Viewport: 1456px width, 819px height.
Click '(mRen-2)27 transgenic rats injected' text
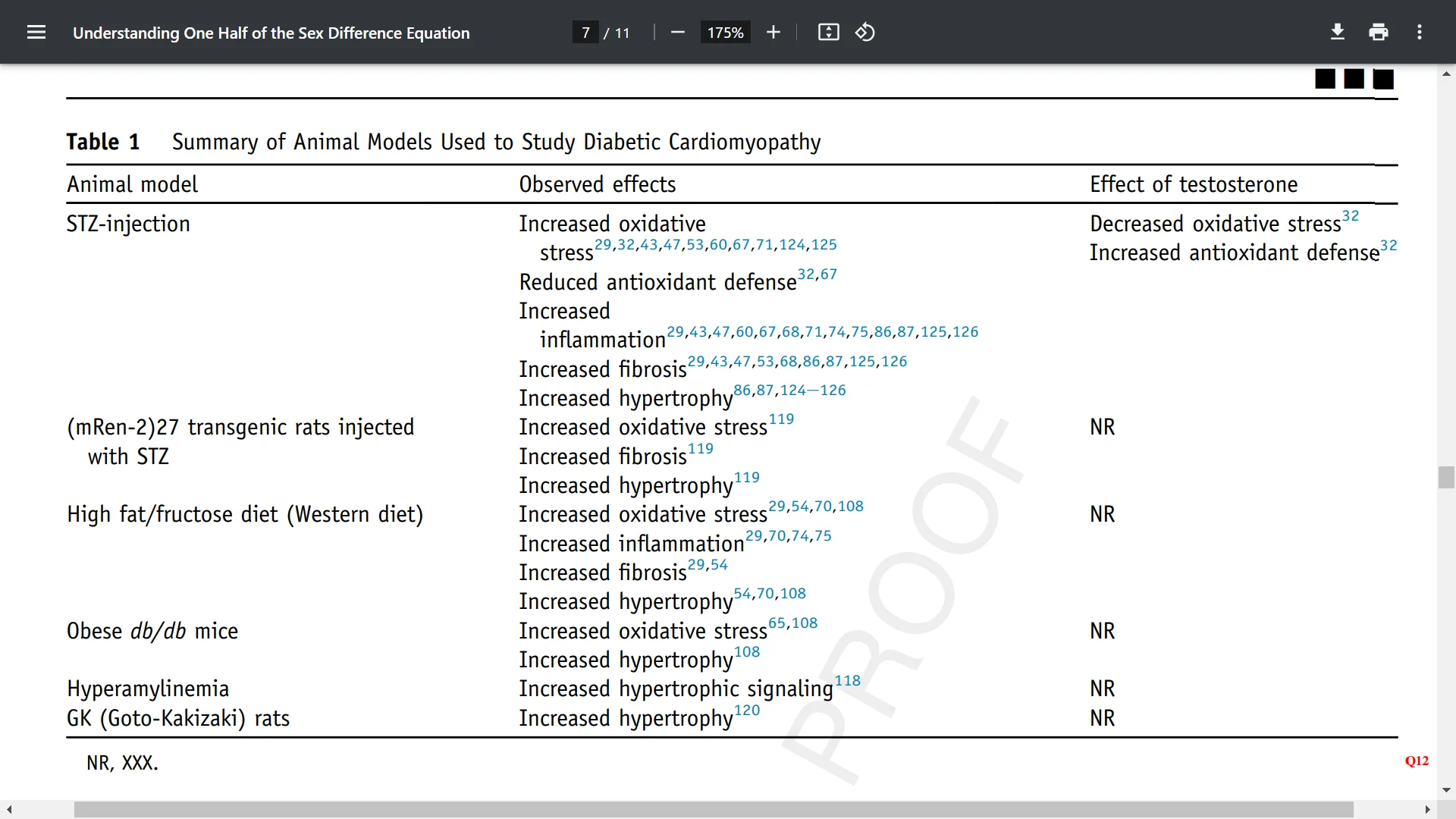(240, 428)
